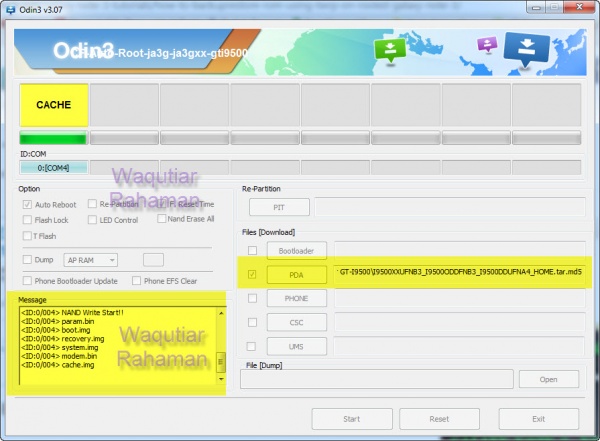This screenshot has width=600, height=441.
Task: Click the Bootloader file path field
Action: click(x=460, y=250)
